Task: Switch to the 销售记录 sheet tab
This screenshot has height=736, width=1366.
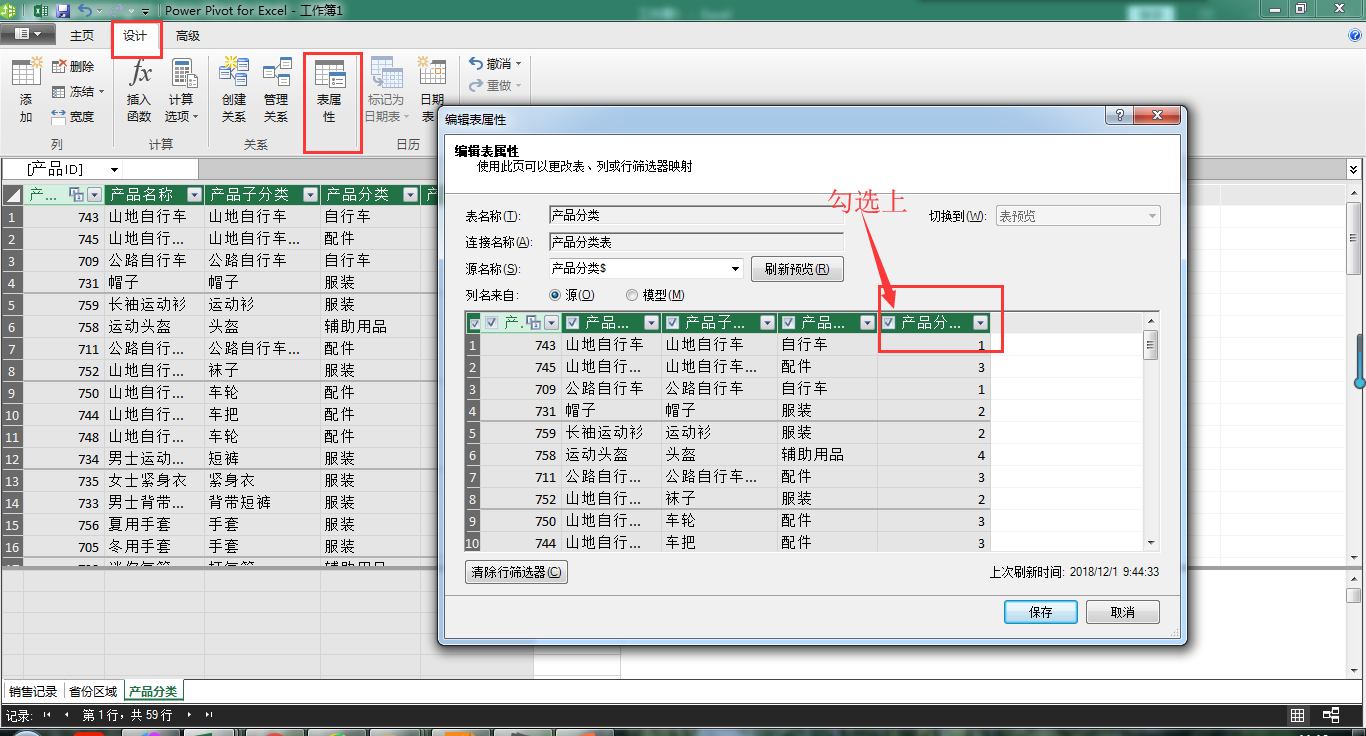Action: click(33, 691)
